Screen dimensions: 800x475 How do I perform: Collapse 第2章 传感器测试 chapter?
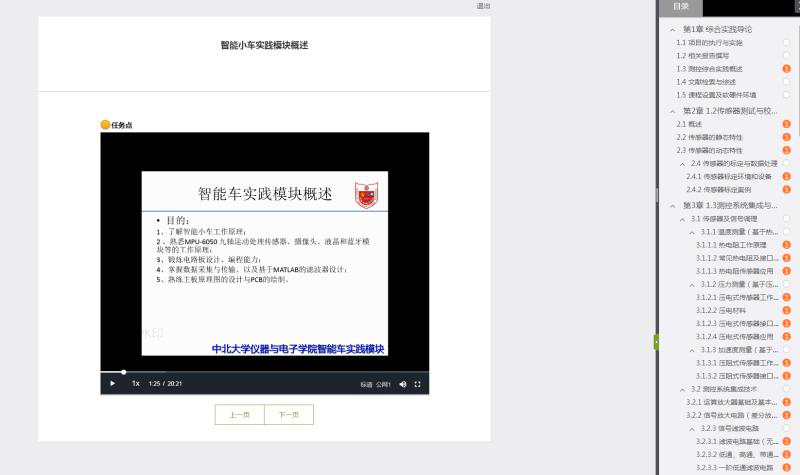(673, 111)
